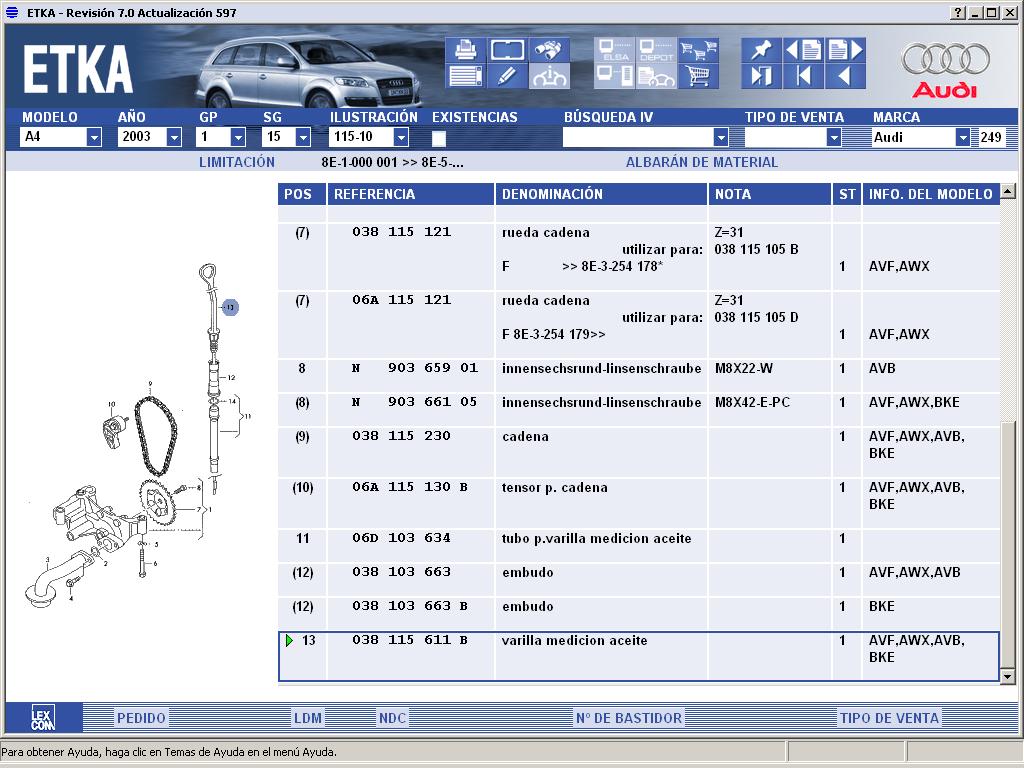Click the ELSA icon
Image resolution: width=1024 pixels, height=768 pixels.
pyautogui.click(x=615, y=50)
